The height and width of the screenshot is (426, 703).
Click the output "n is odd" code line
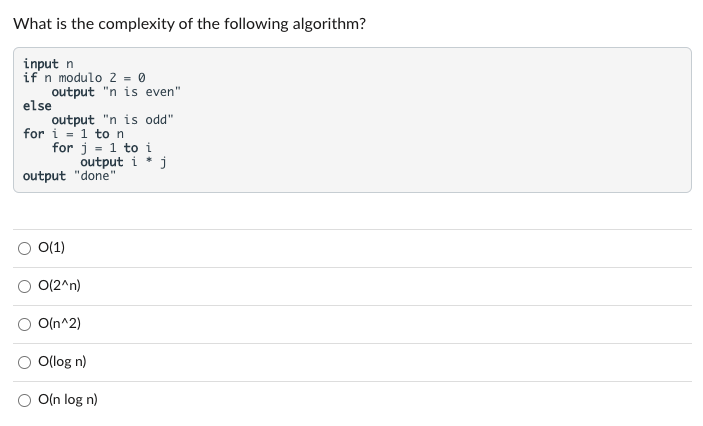point(113,120)
